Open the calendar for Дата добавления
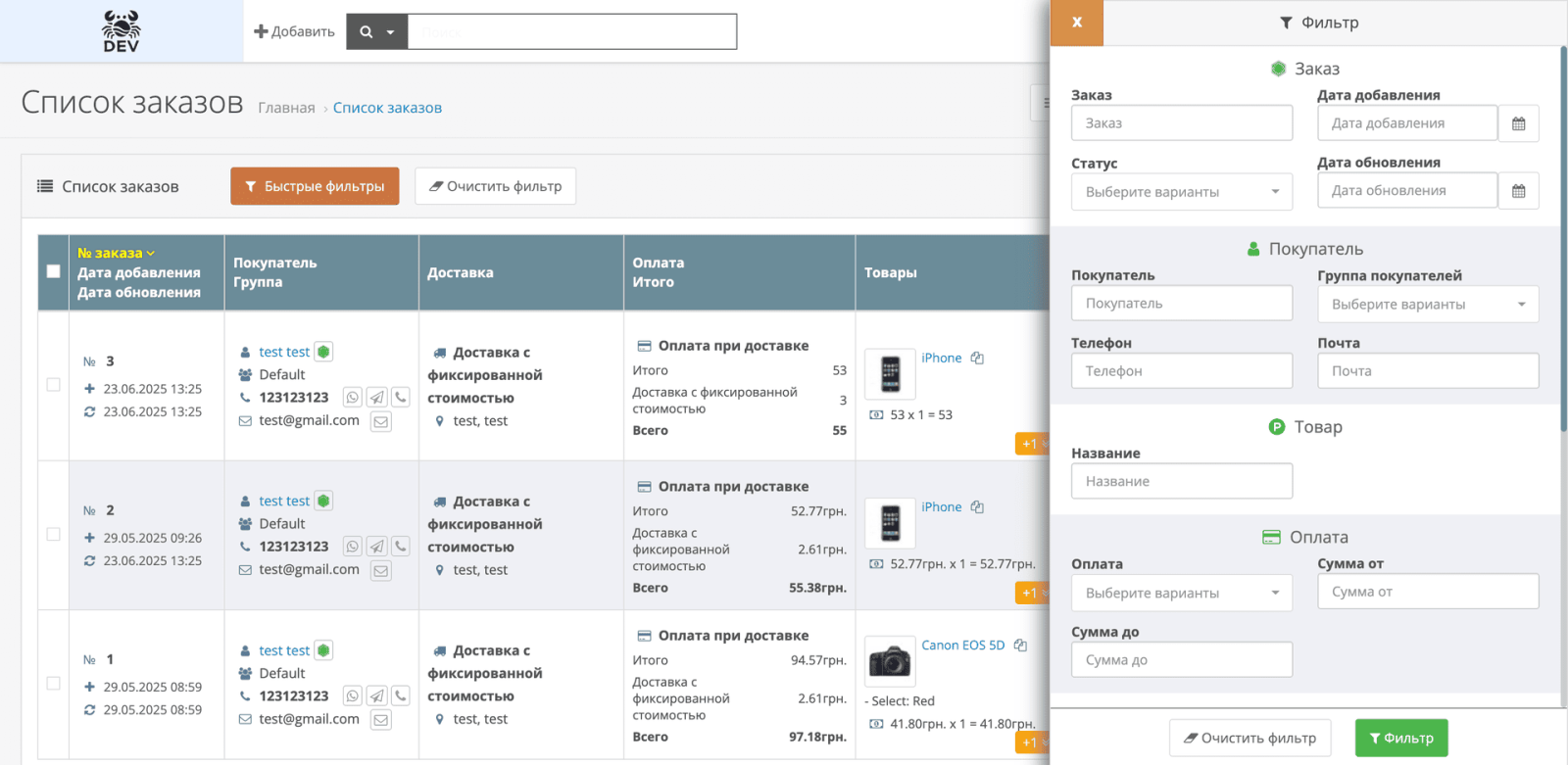 pyautogui.click(x=1518, y=122)
